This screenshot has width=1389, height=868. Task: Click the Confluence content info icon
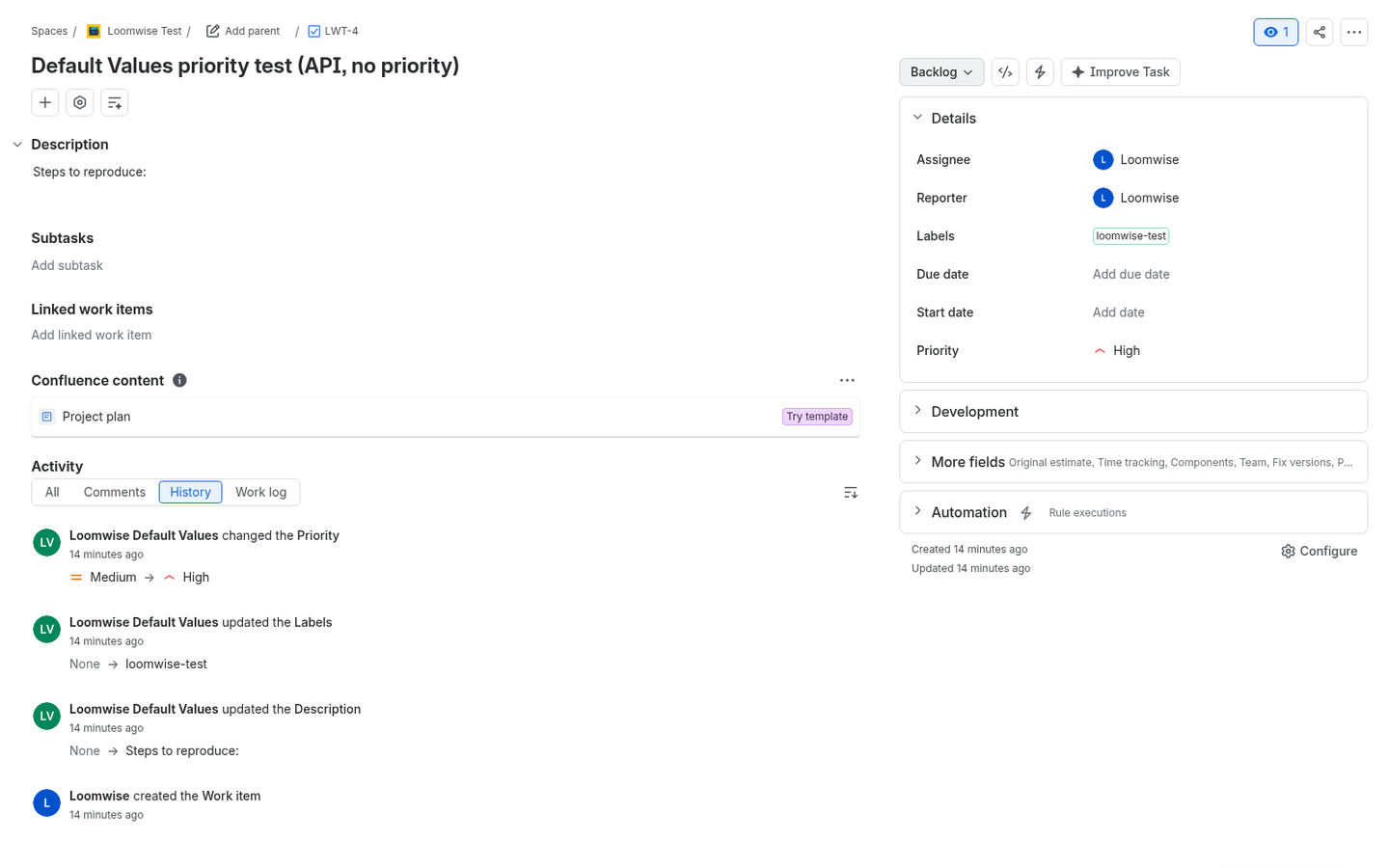coord(179,380)
